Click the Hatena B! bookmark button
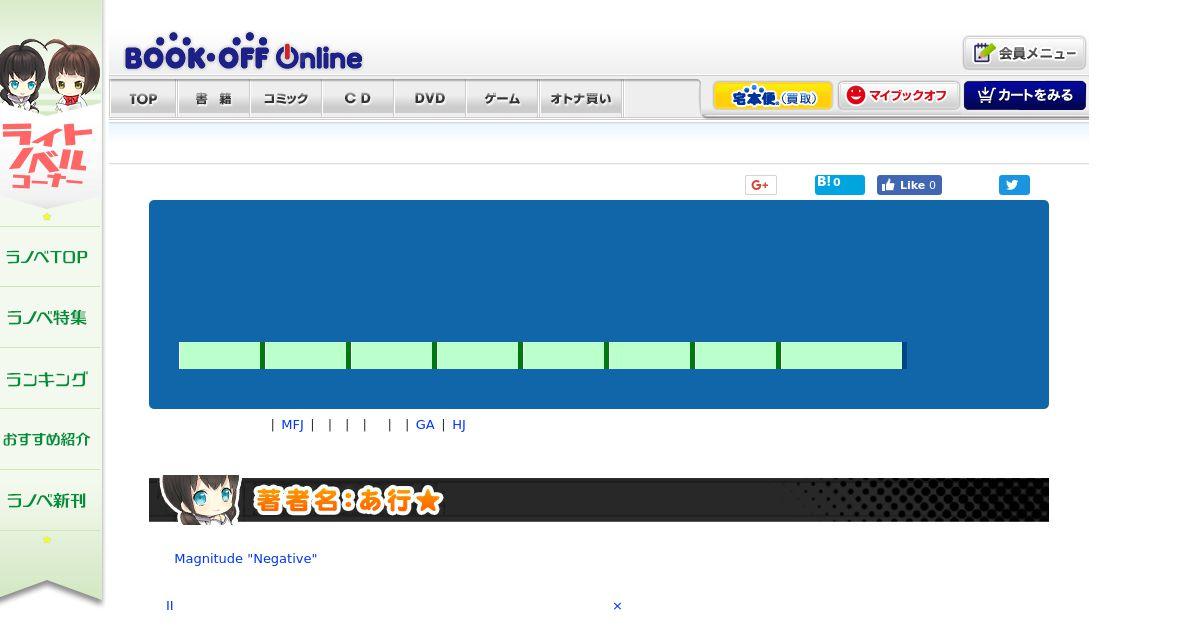The width and height of the screenshot is (1200, 630). 839,184
